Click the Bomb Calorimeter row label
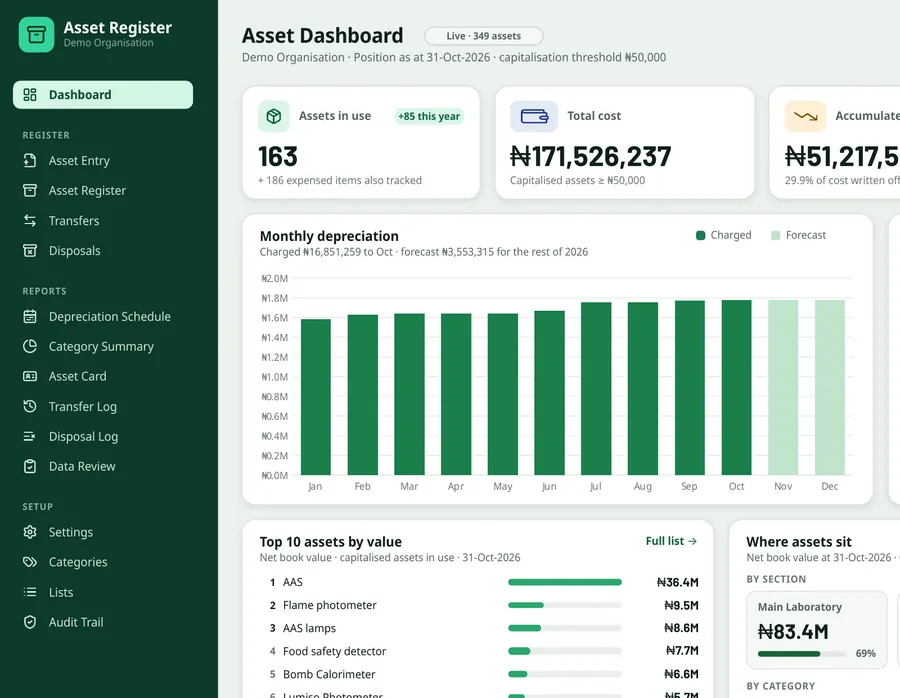This screenshot has height=698, width=900. pos(329,674)
